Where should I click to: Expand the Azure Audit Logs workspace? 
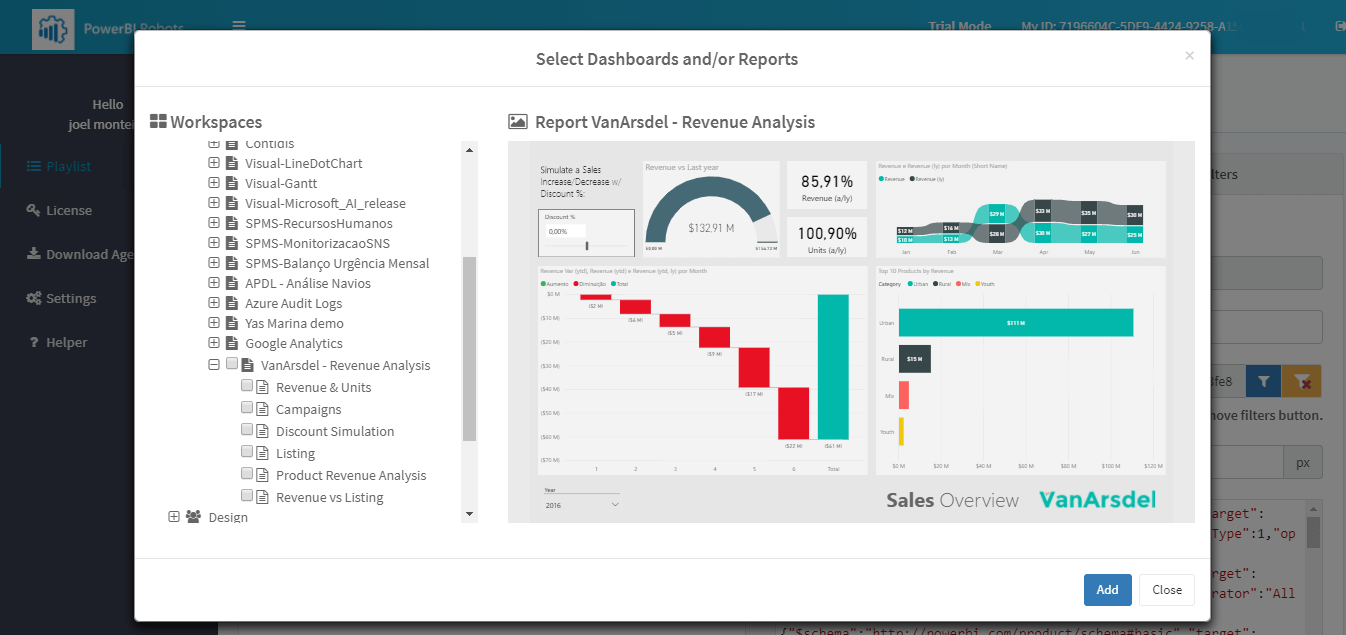click(212, 303)
